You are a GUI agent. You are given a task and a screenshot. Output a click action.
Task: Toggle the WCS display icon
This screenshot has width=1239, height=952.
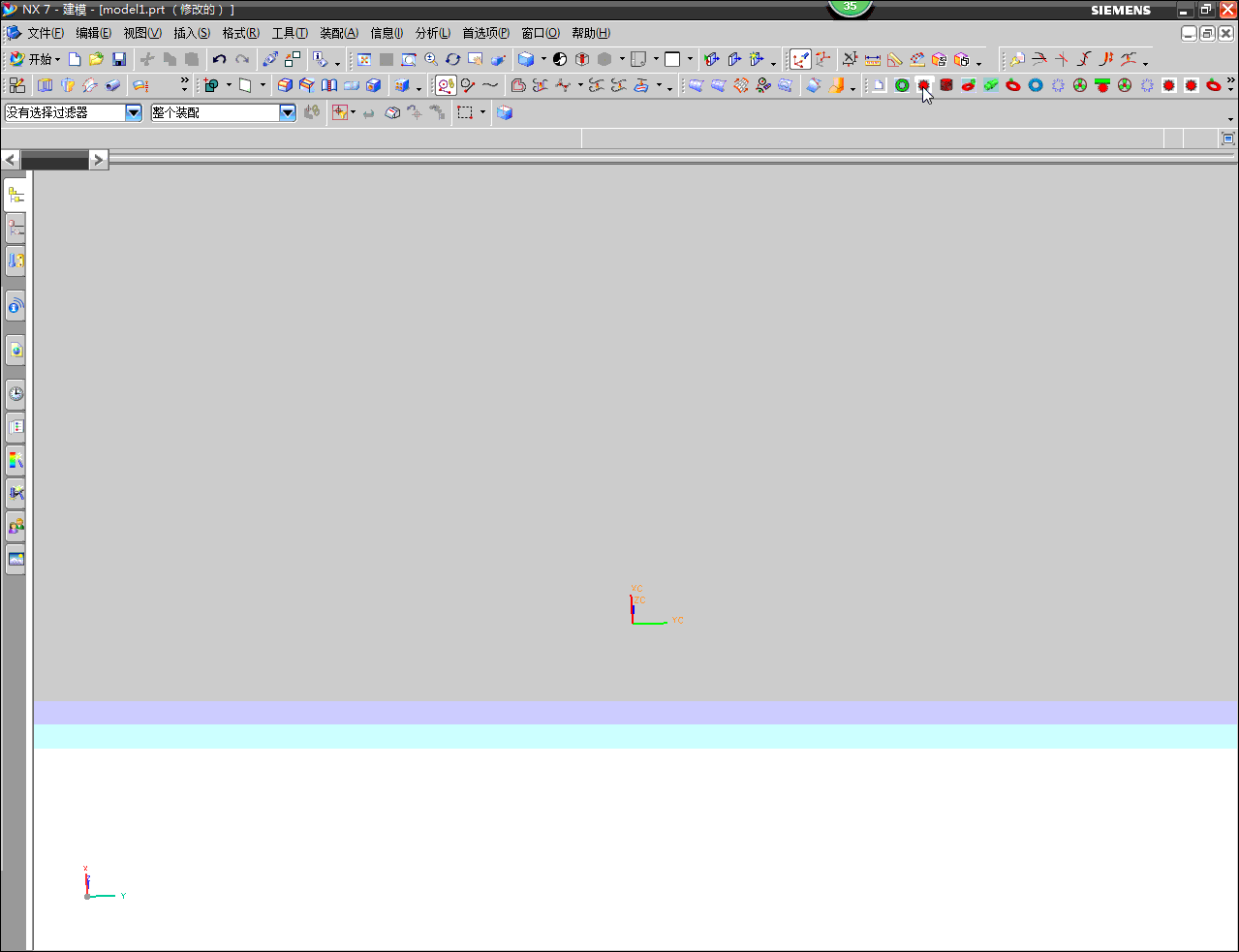tap(800, 59)
